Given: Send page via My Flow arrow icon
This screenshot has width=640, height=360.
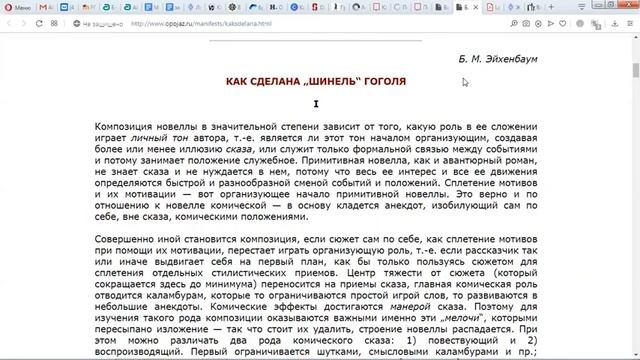Looking at the screenshot, I should 550,24.
